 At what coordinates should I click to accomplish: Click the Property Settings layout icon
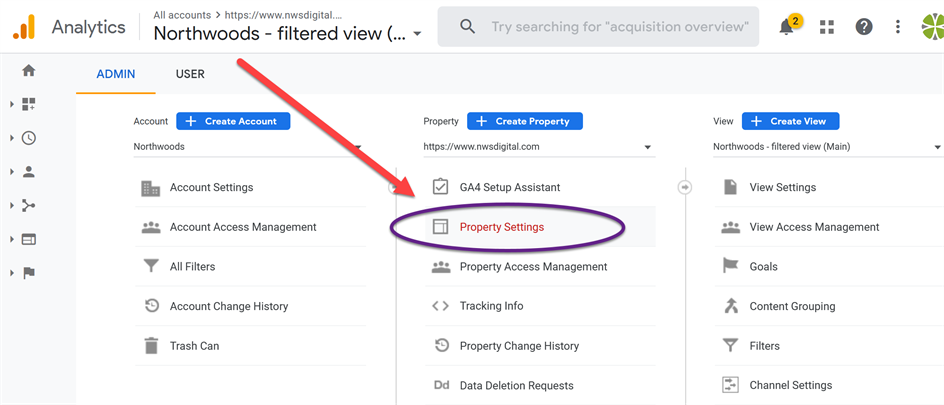[441, 227]
